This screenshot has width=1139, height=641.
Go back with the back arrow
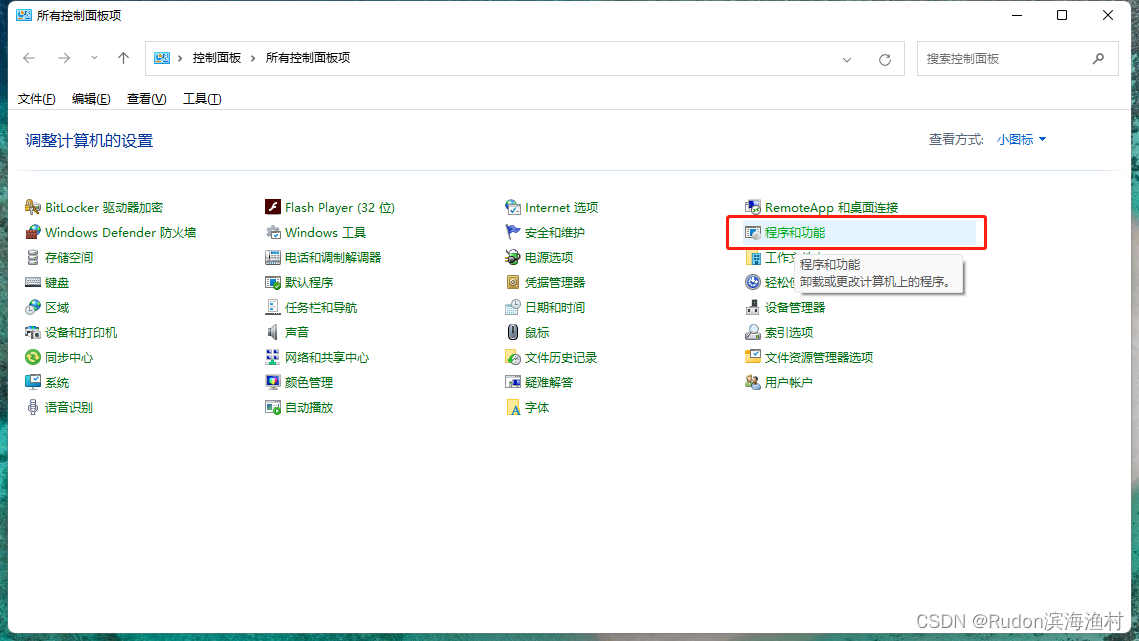tap(29, 58)
